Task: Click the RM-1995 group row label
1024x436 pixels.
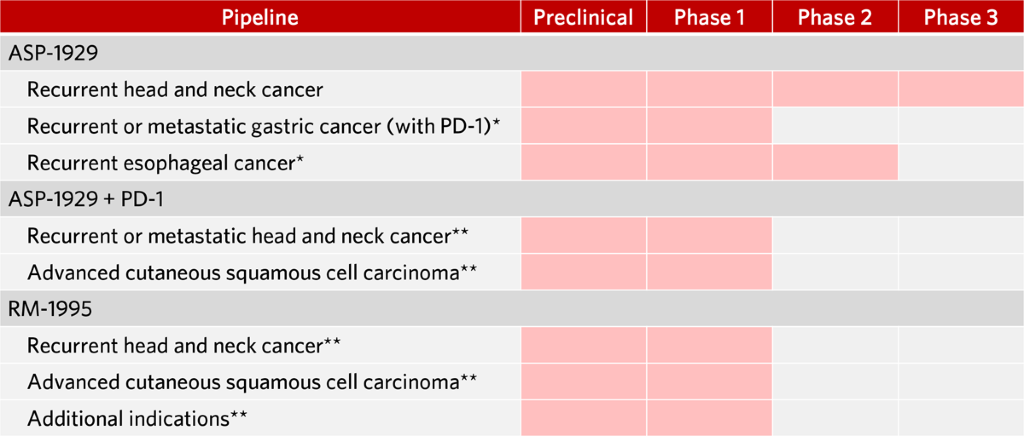Action: point(50,309)
